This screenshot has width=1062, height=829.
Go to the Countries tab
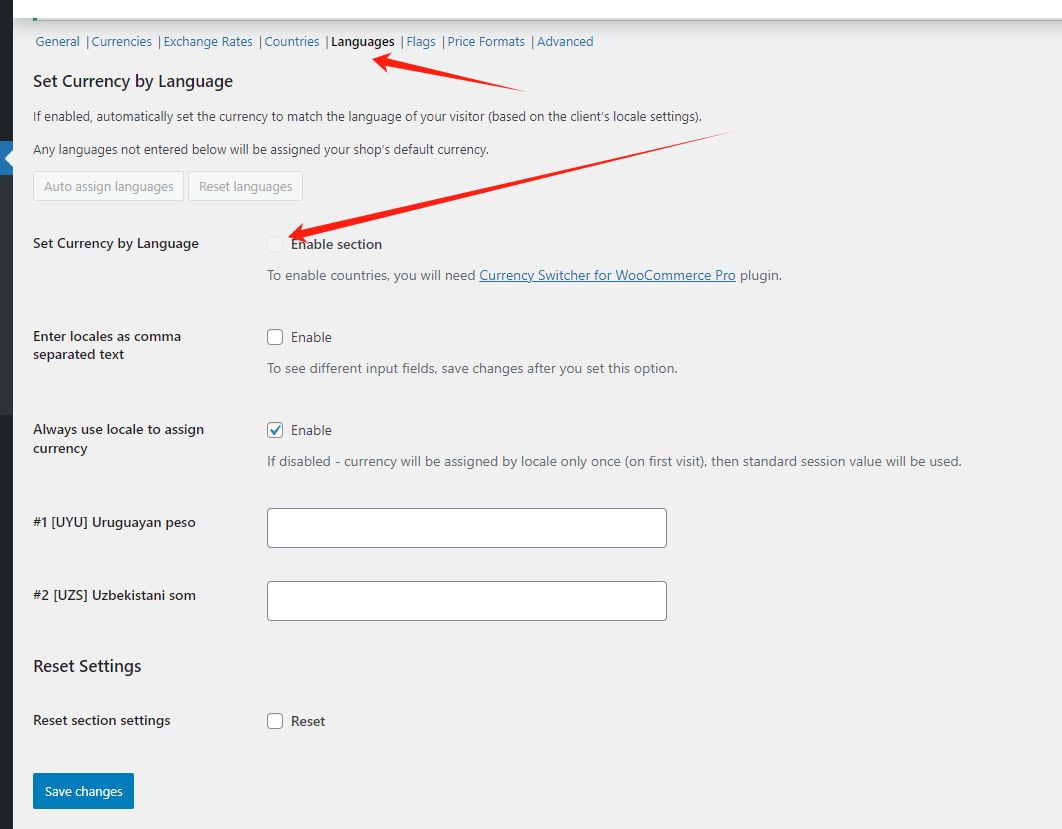coord(292,42)
